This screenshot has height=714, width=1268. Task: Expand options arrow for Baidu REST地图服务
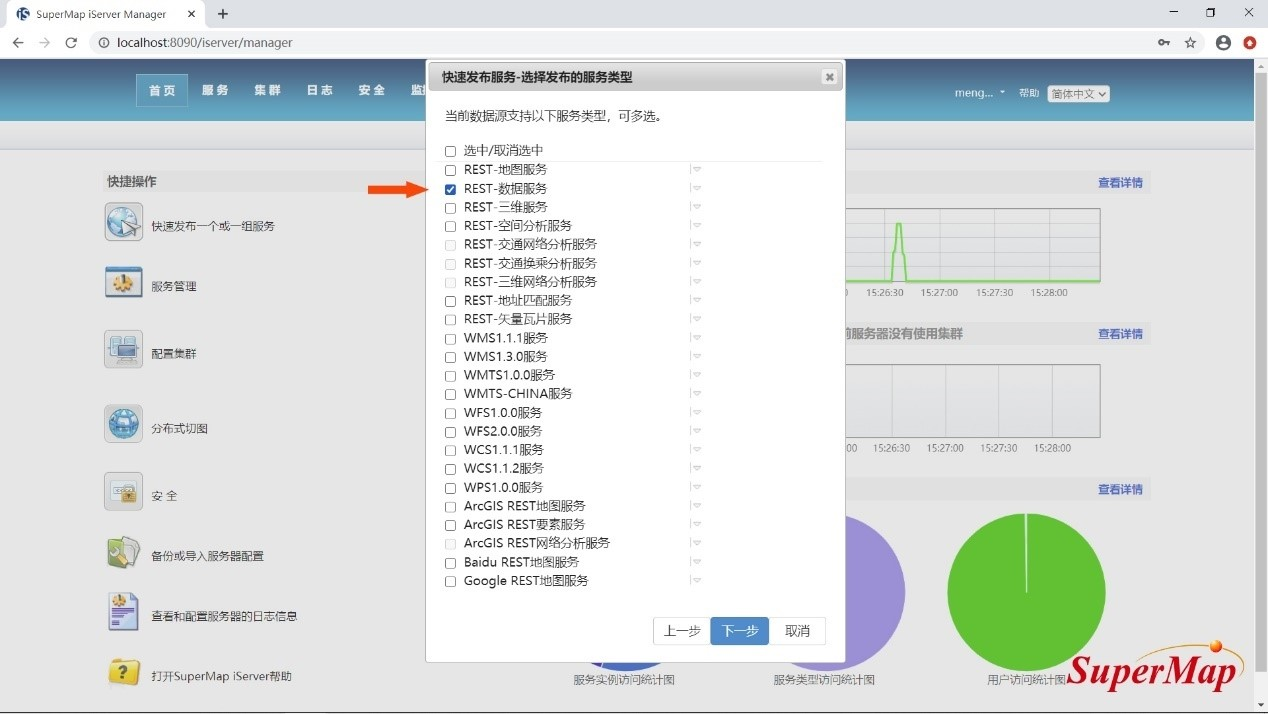(x=696, y=562)
